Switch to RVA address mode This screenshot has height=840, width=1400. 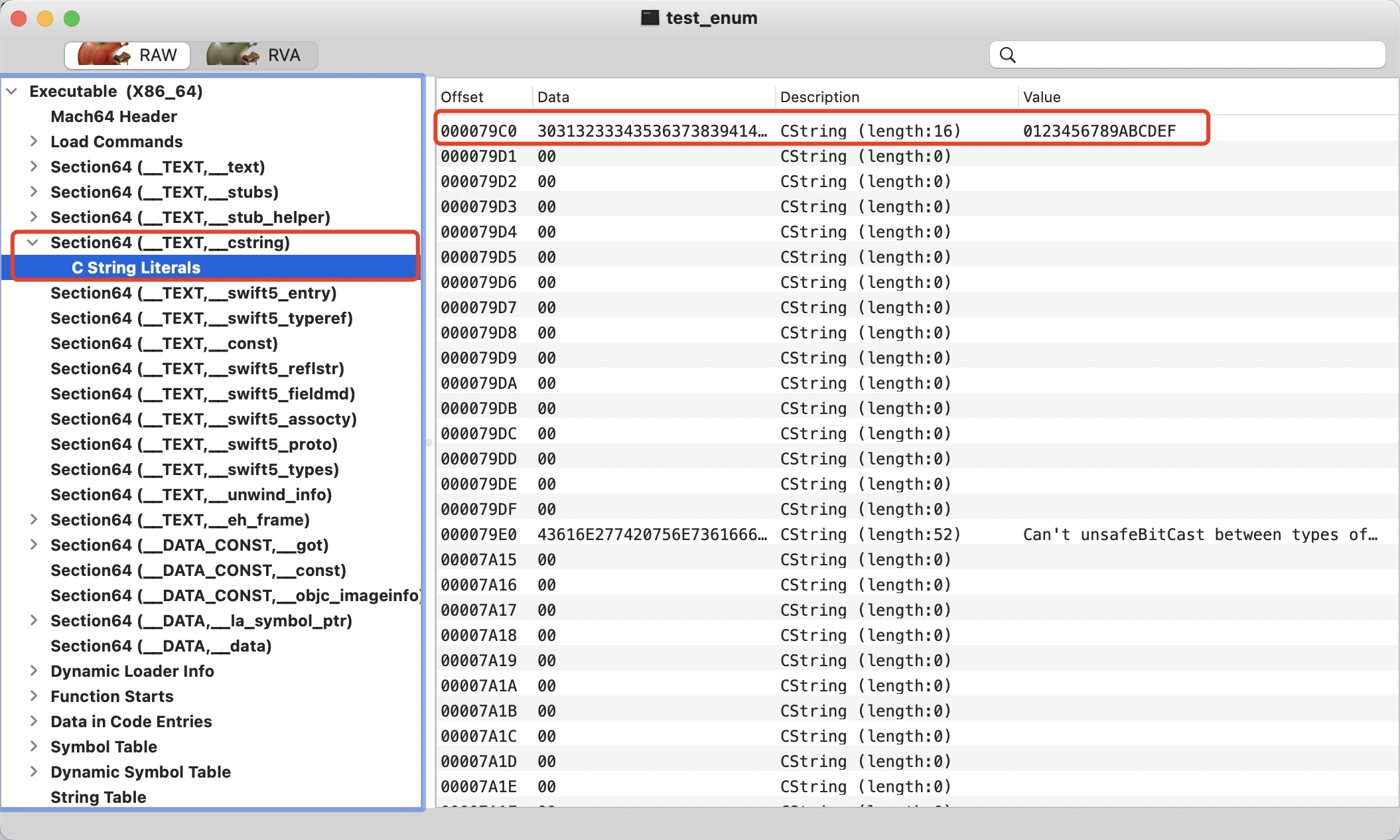255,55
